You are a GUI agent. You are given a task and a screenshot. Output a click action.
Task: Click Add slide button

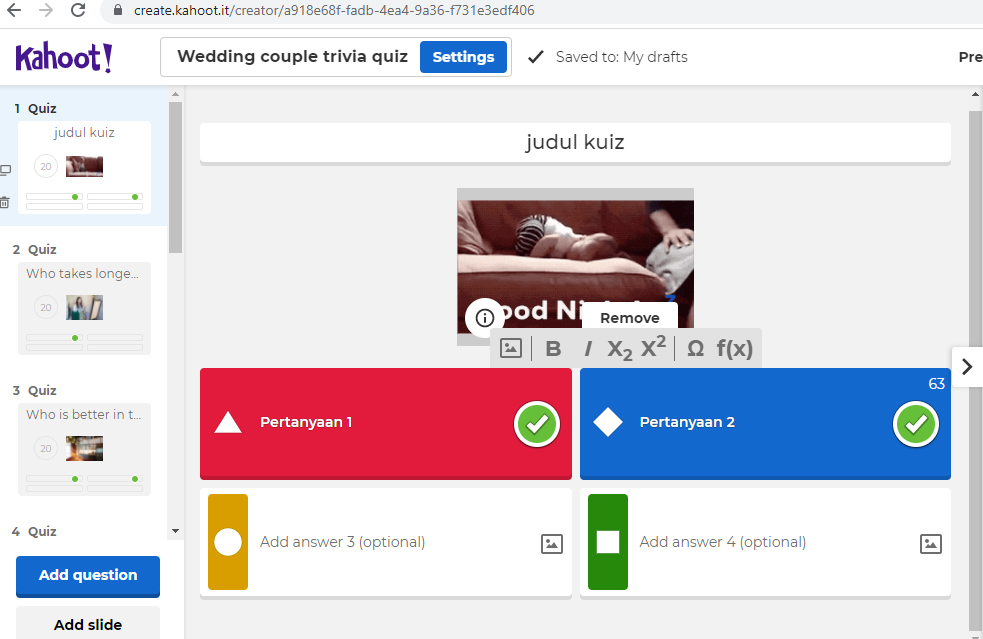point(88,624)
